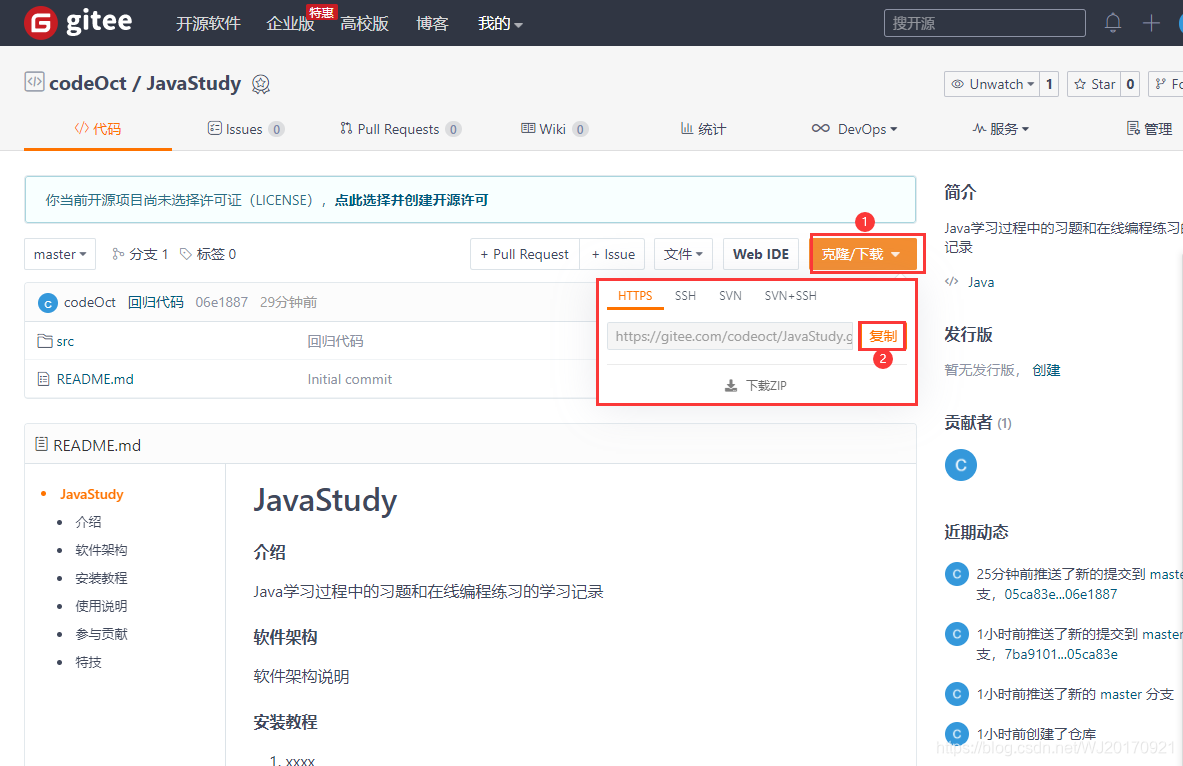Click 特技 in README outline
The image size is (1183, 766).
point(88,662)
